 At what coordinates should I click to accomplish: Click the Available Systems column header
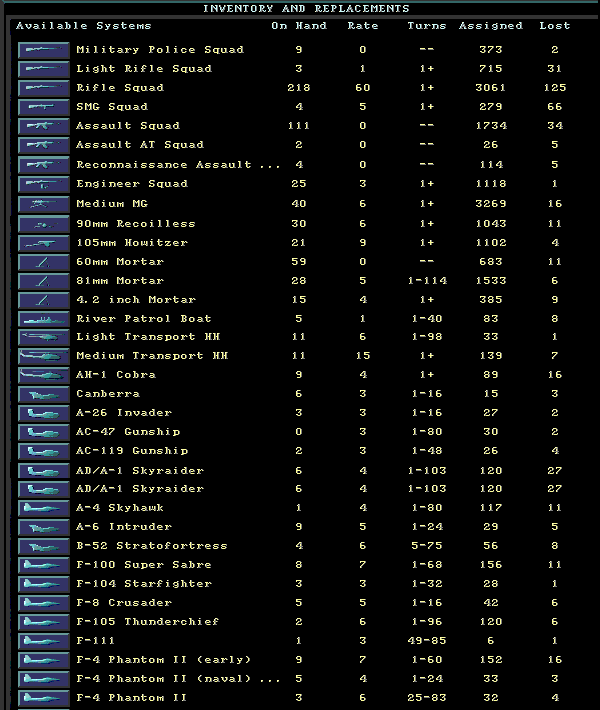84,26
